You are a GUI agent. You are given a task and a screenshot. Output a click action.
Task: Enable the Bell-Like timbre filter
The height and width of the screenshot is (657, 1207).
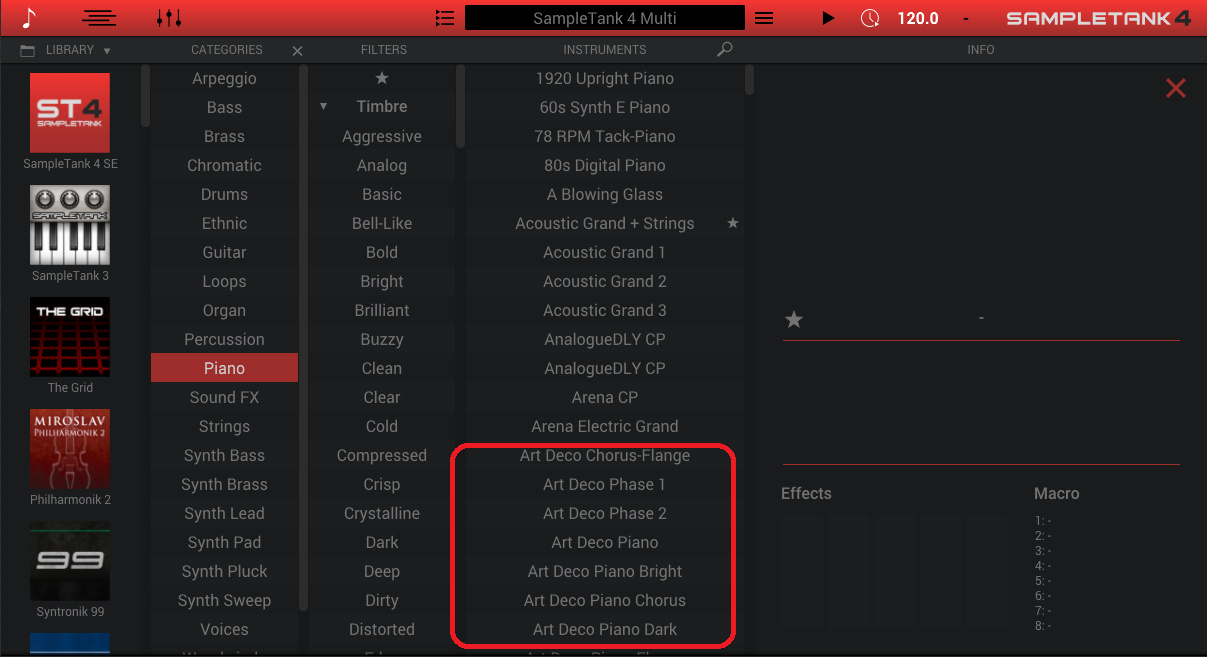click(x=382, y=223)
